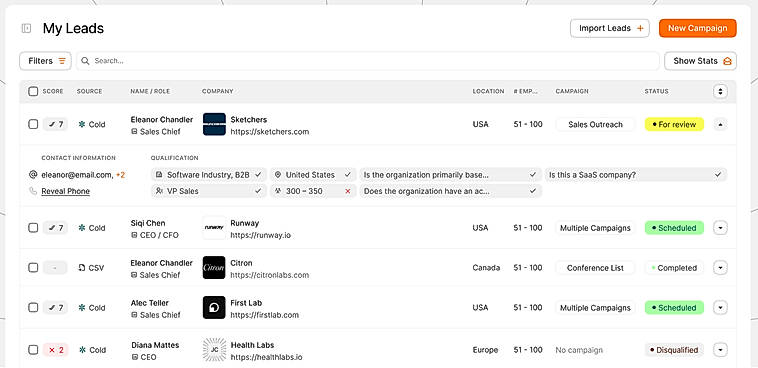Click the score 7 badge for Alec Teller

(x=56, y=308)
